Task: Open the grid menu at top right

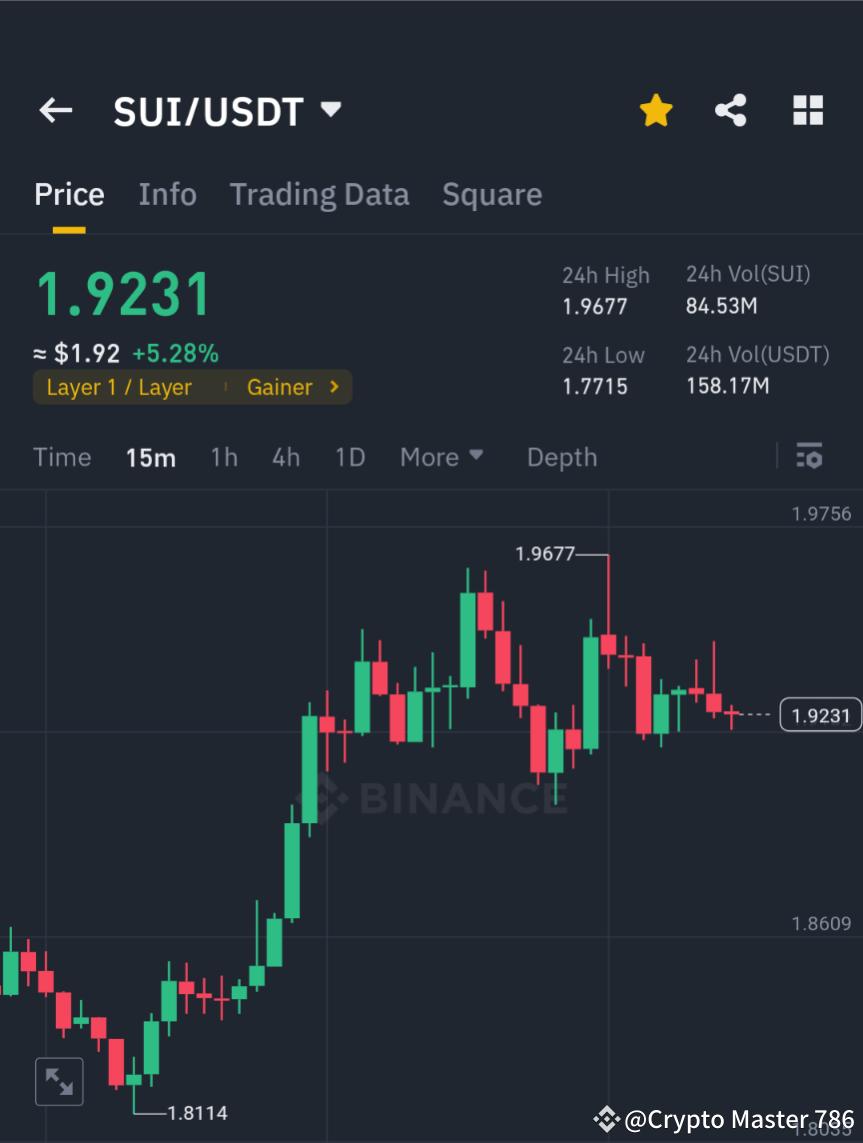Action: [x=807, y=110]
